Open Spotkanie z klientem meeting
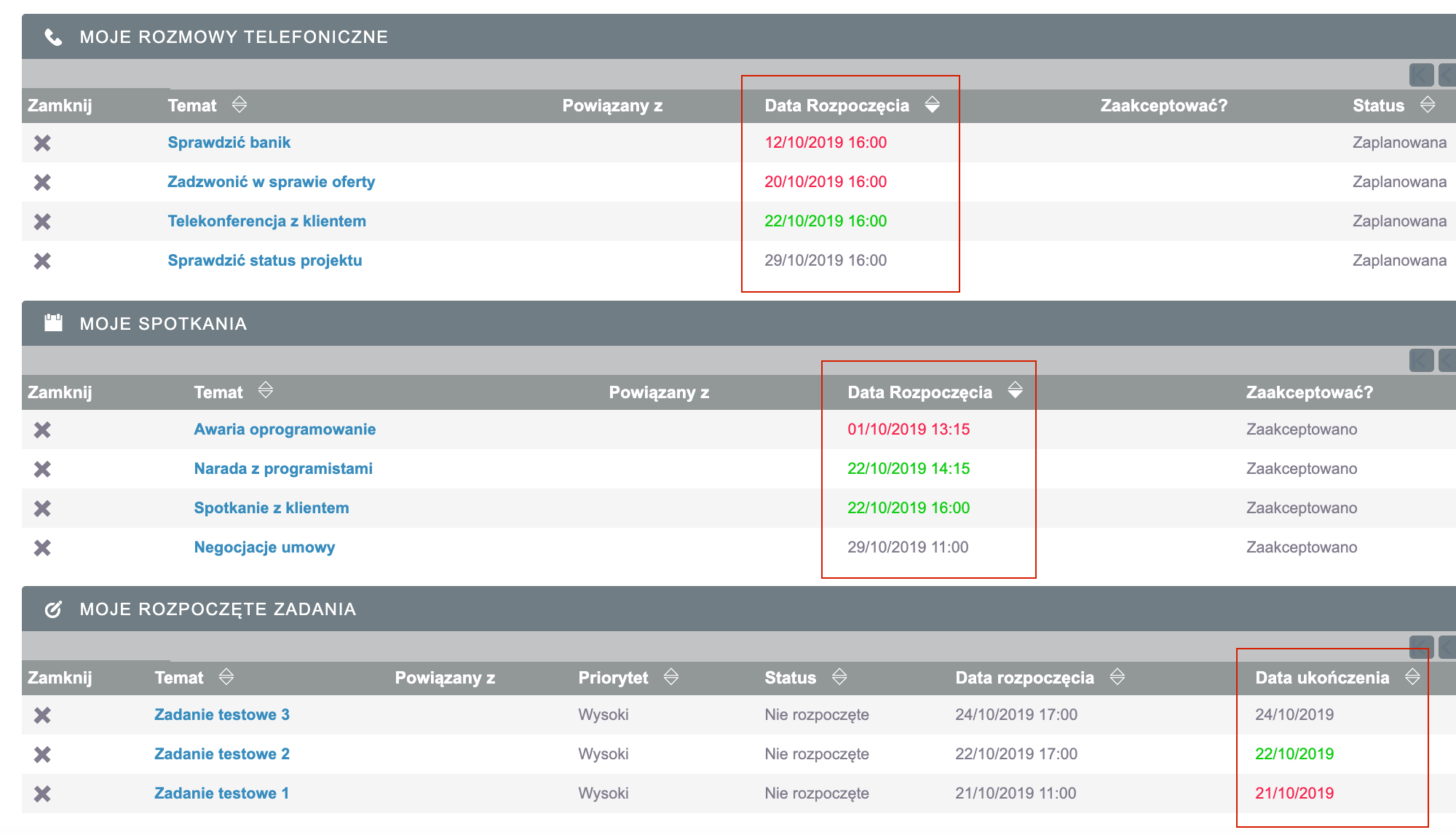1456x835 pixels. (272, 508)
